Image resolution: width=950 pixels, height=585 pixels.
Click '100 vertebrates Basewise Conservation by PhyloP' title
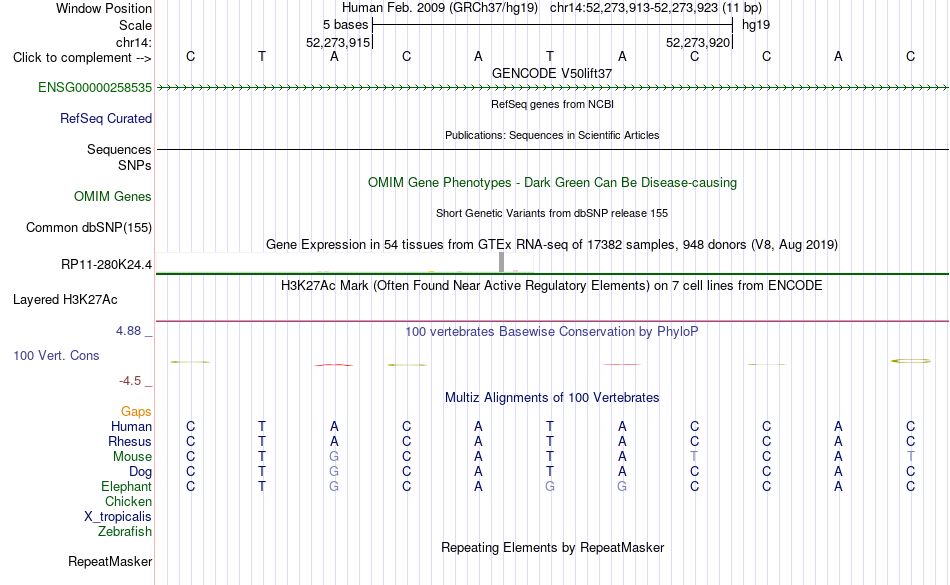coord(552,332)
